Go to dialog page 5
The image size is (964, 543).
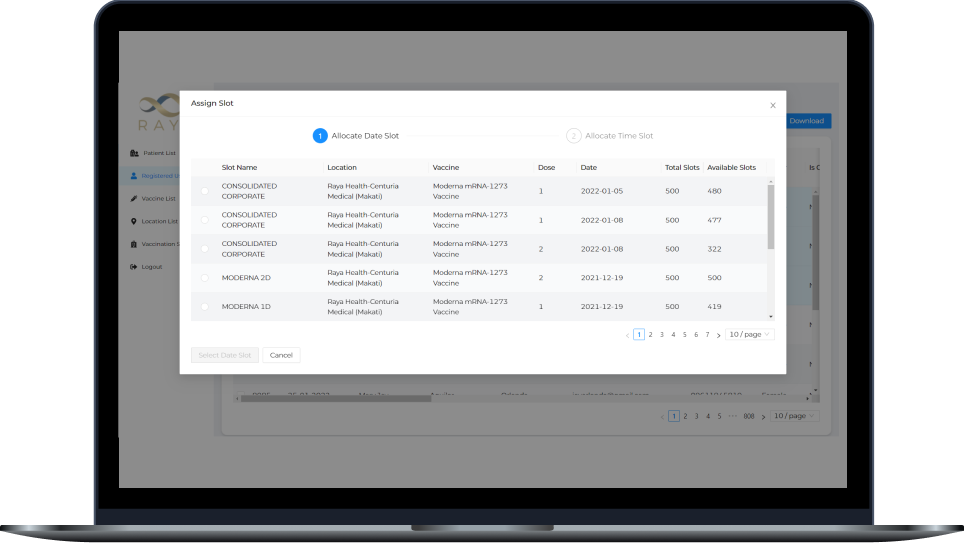pyautogui.click(x=684, y=335)
